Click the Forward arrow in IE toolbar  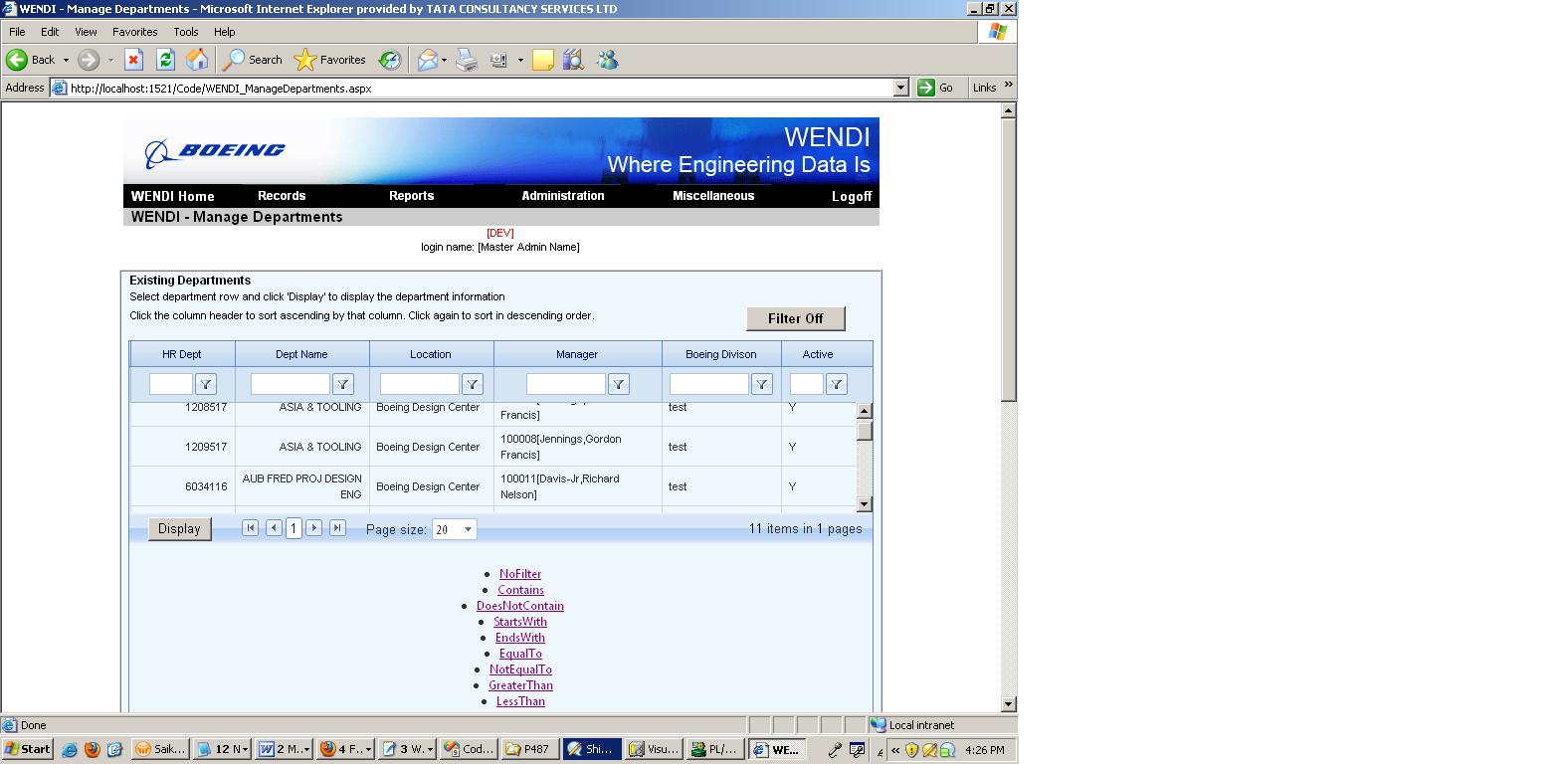[89, 60]
